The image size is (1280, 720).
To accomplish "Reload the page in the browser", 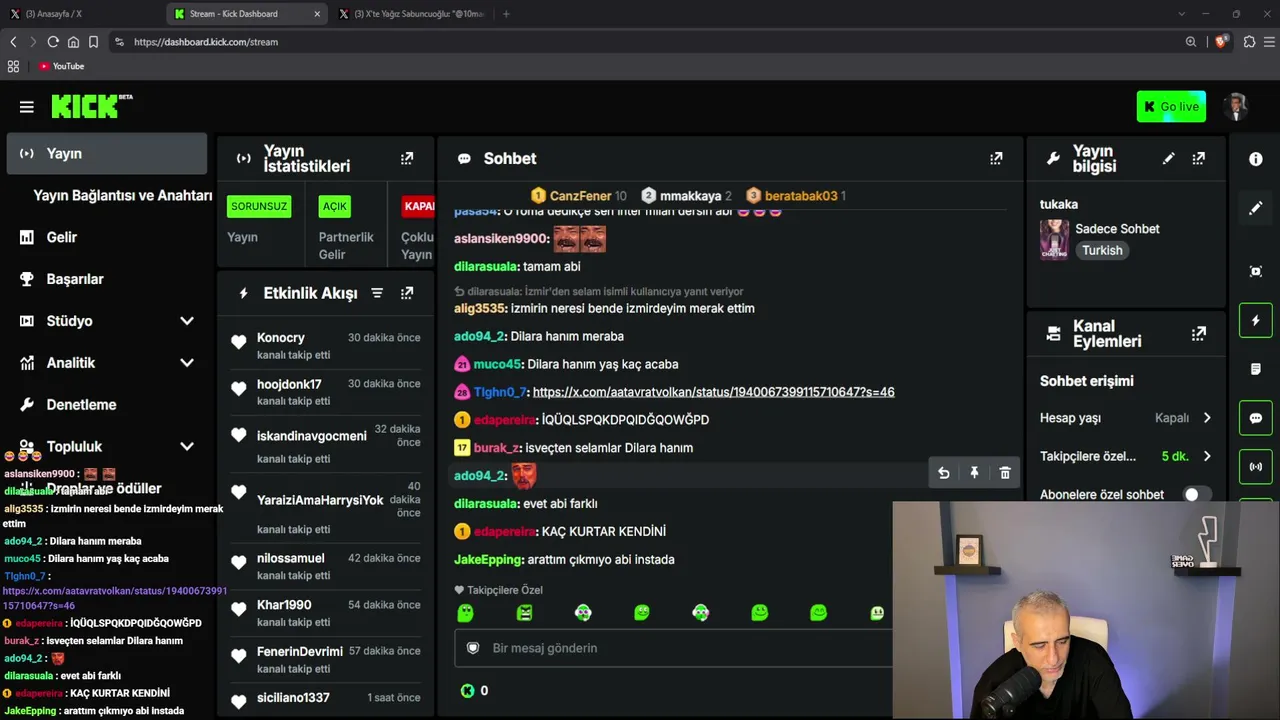I will (x=53, y=42).
